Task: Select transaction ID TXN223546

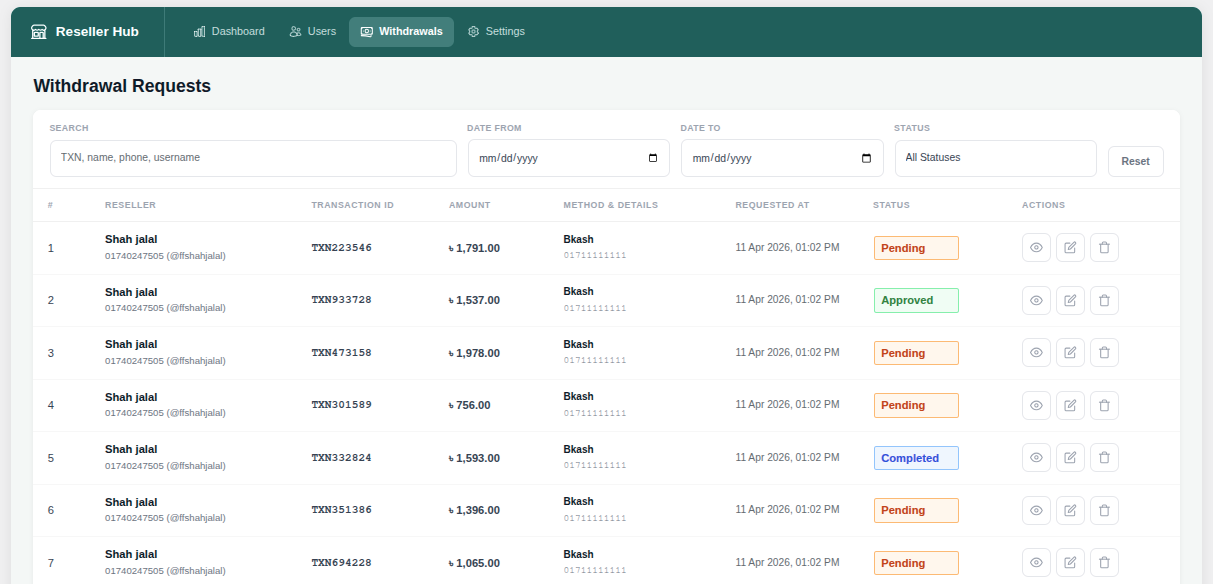Action: point(341,248)
